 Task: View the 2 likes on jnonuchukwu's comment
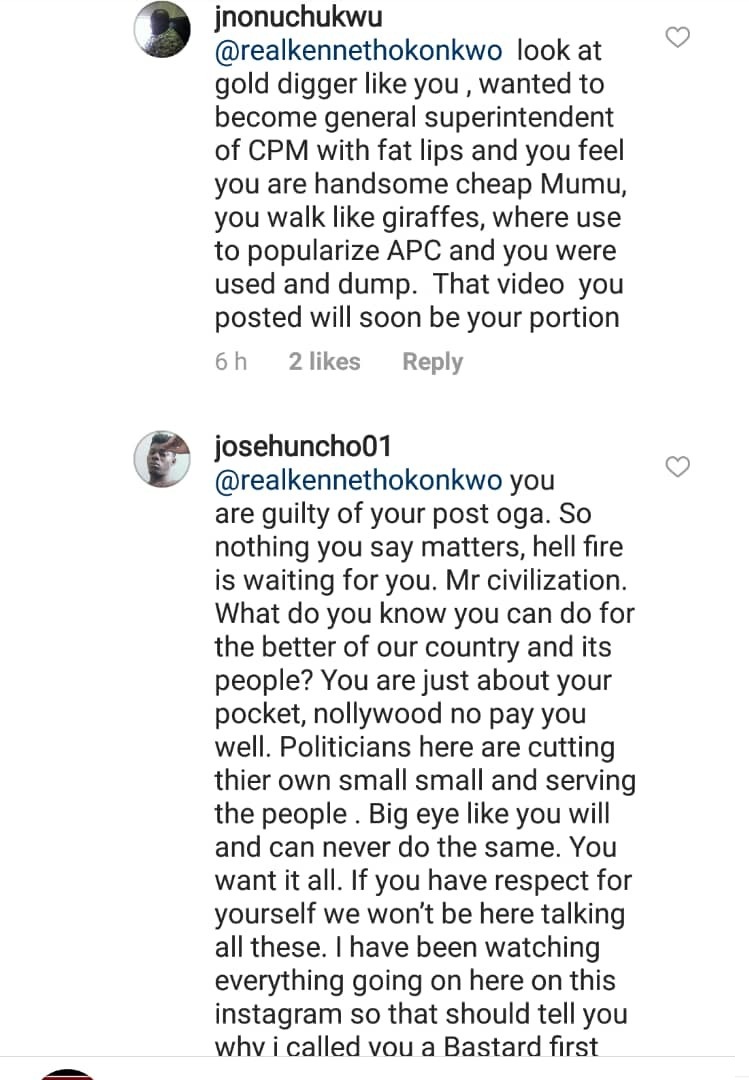tap(324, 362)
